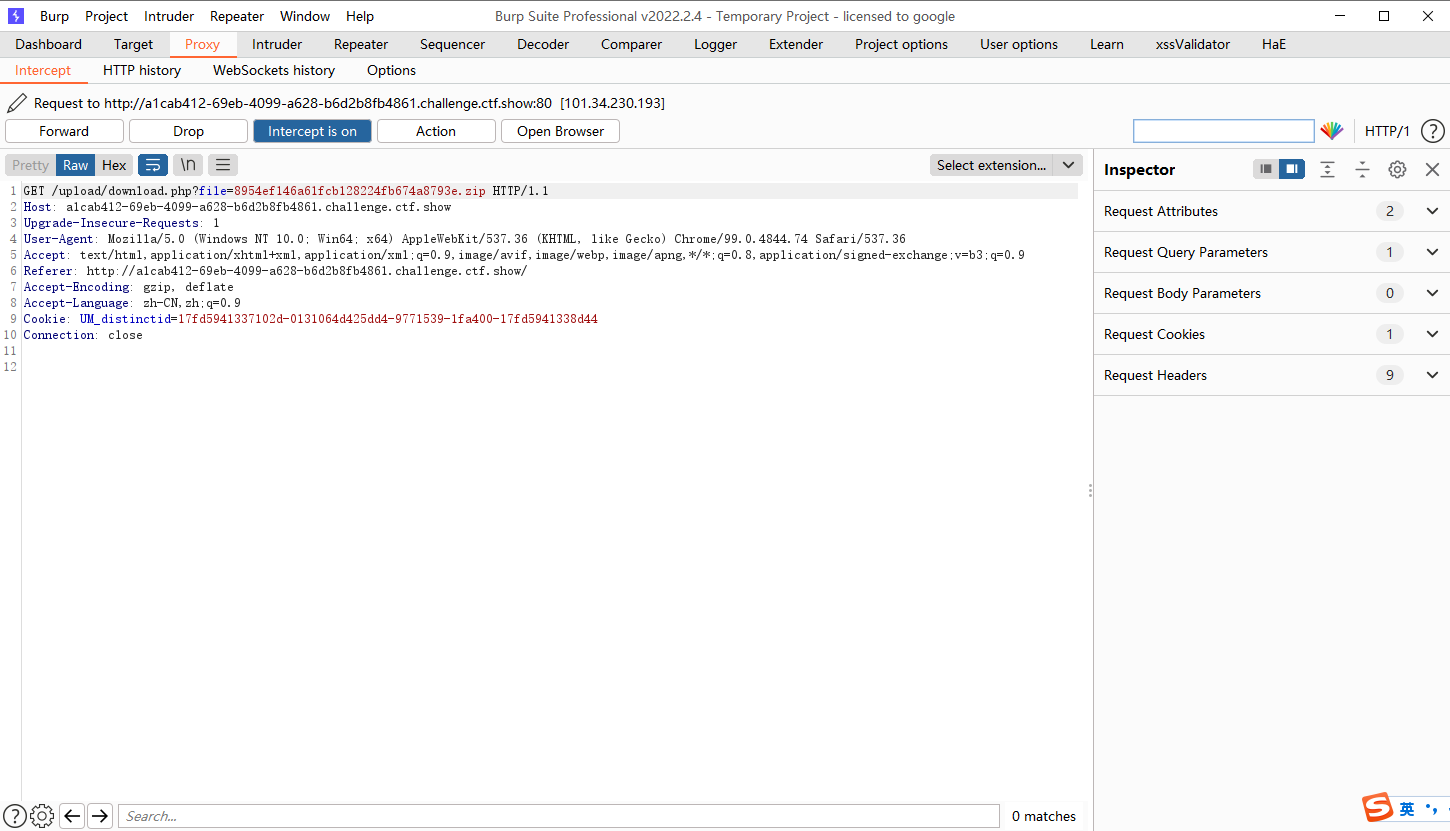Viewport: 1450px width, 831px height.
Task: Click the bottom Search input field
Action: [x=558, y=816]
